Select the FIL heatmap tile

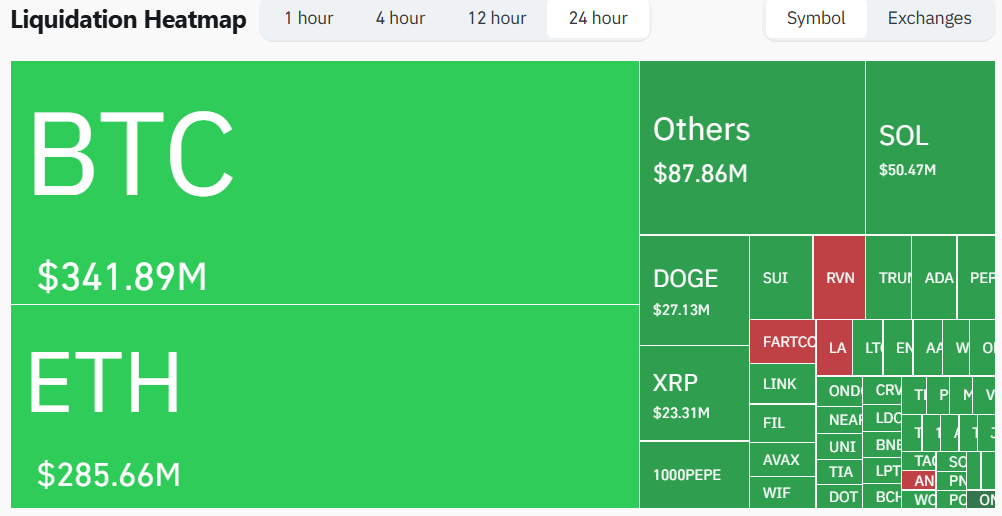783,423
